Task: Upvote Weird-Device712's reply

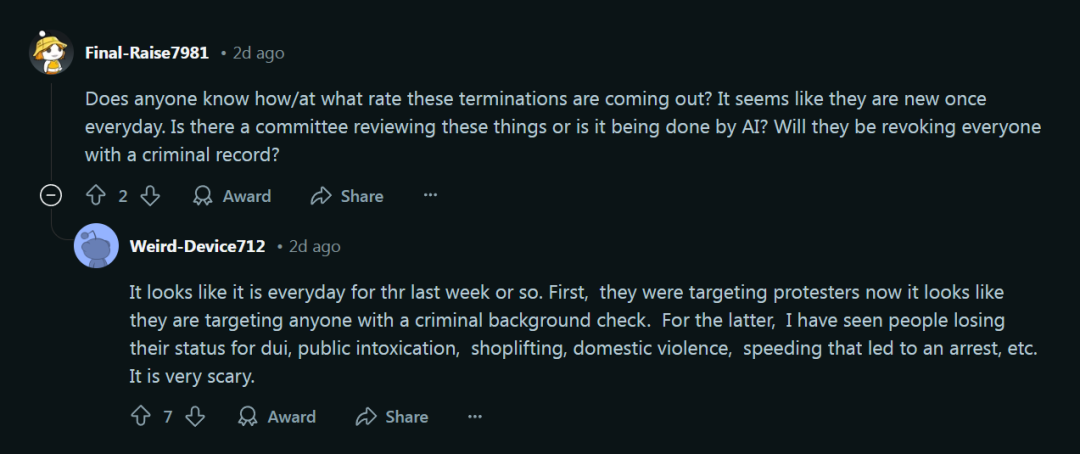Action: (141, 416)
